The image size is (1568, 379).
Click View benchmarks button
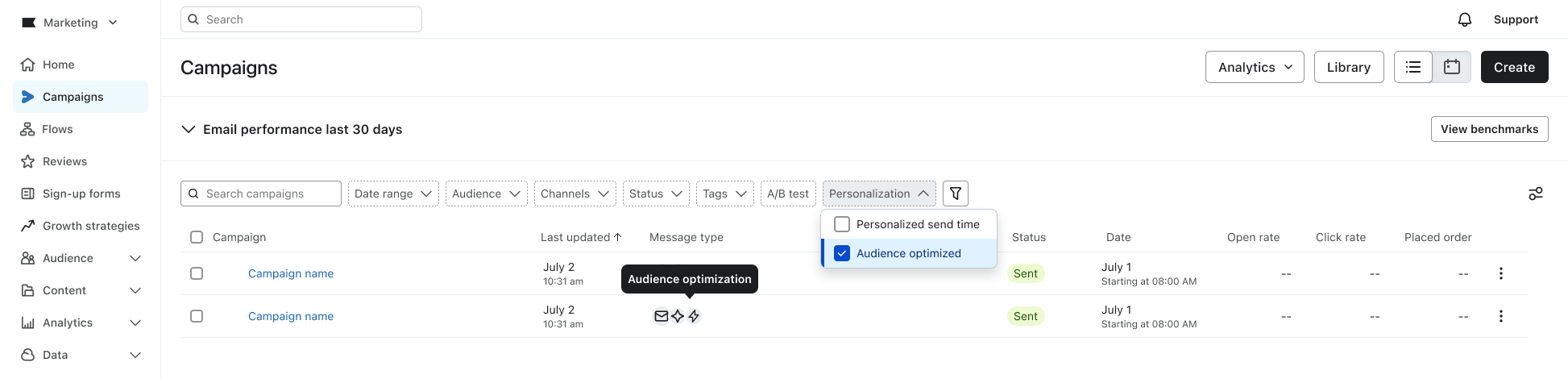pyautogui.click(x=1490, y=129)
